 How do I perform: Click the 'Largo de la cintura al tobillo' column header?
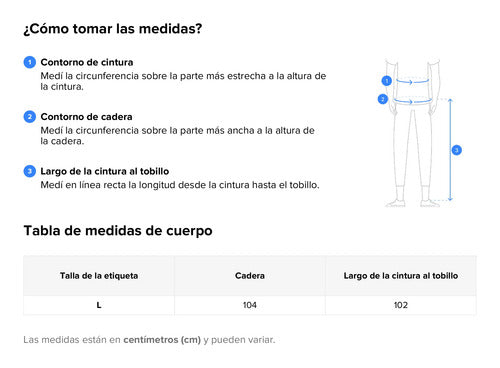pyautogui.click(x=401, y=276)
